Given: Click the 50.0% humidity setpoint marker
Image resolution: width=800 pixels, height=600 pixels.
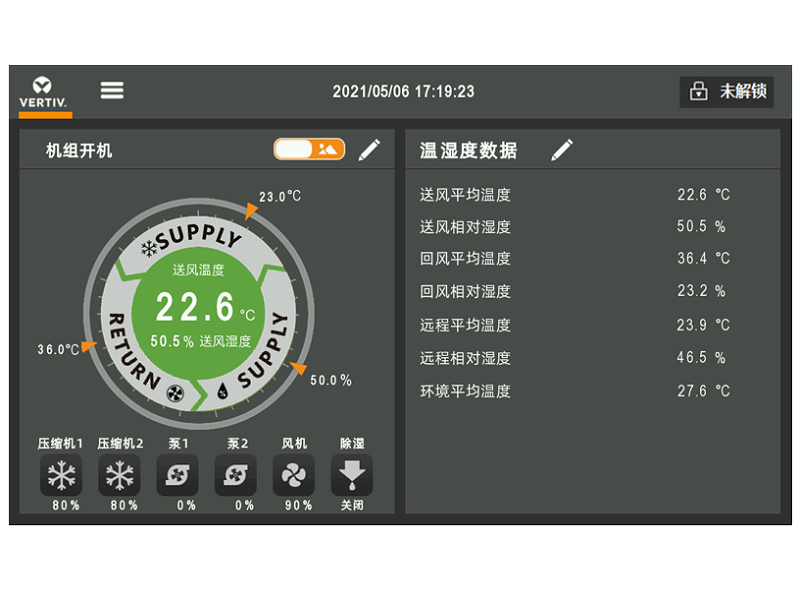Looking at the screenshot, I should (297, 369).
